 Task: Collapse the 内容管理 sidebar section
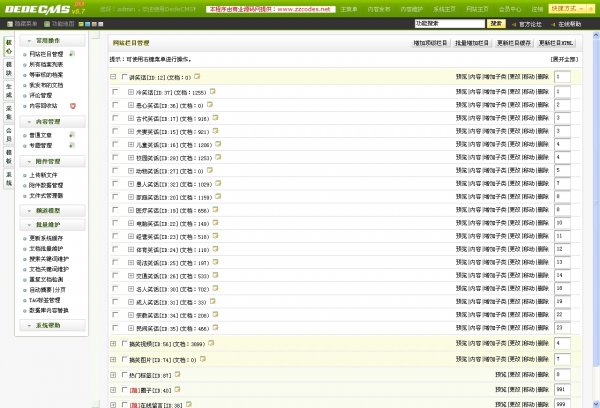coord(52,122)
